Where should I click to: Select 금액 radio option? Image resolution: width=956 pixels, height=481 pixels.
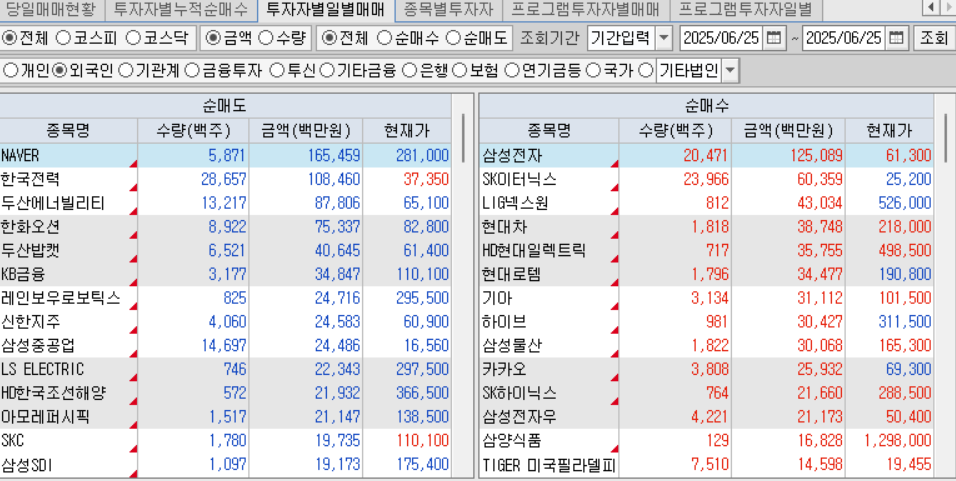point(213,38)
